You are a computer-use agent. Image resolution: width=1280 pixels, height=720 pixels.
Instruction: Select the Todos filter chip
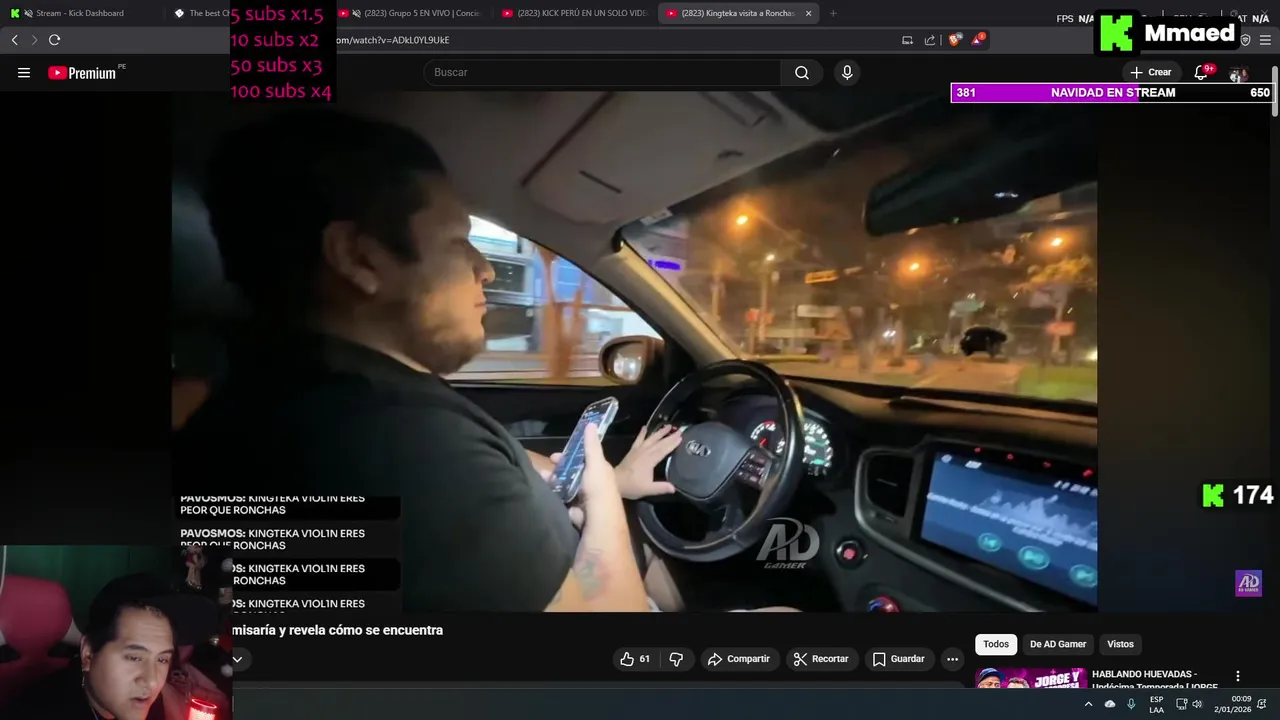[x=996, y=645]
